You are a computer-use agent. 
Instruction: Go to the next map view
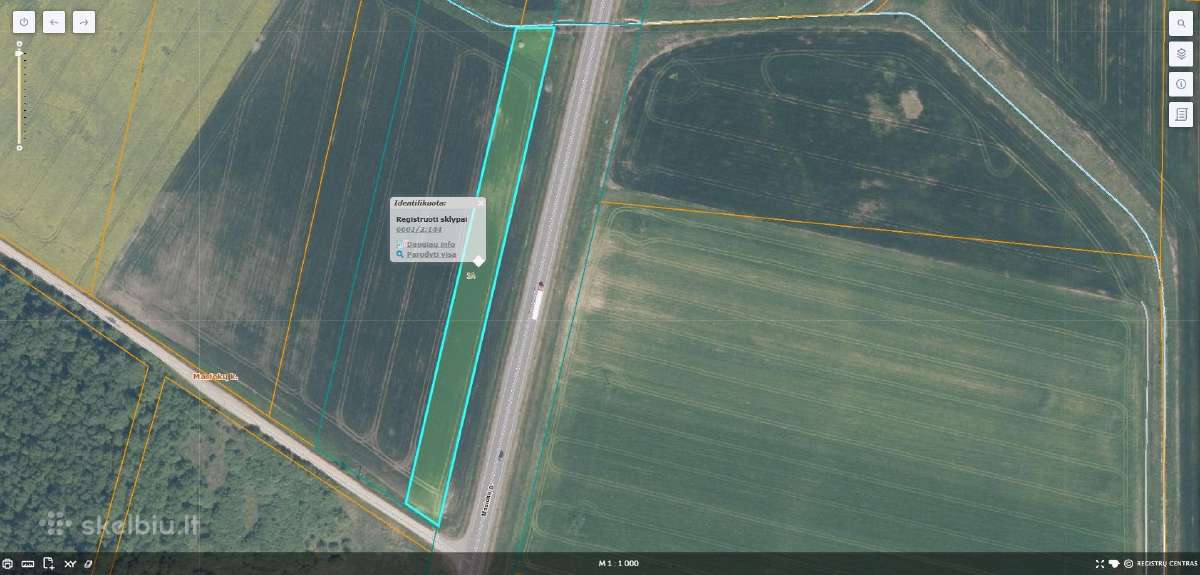point(84,21)
